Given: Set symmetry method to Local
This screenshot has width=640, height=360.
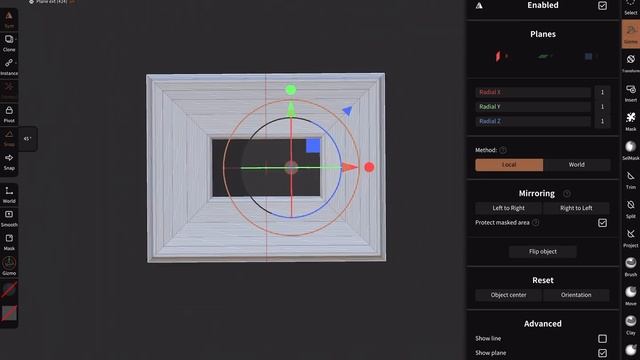Looking at the screenshot, I should [x=509, y=165].
